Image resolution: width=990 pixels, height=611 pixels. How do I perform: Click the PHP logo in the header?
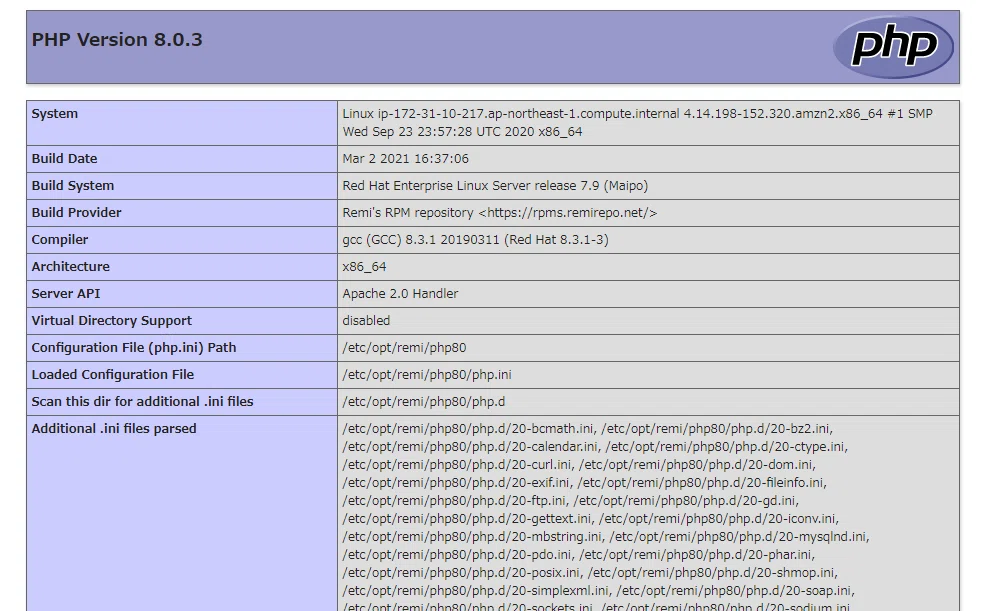pos(893,47)
